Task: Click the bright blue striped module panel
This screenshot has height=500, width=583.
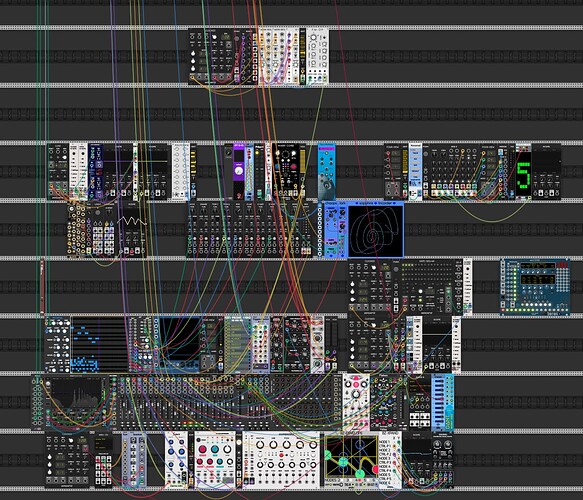Action: (x=442, y=402)
